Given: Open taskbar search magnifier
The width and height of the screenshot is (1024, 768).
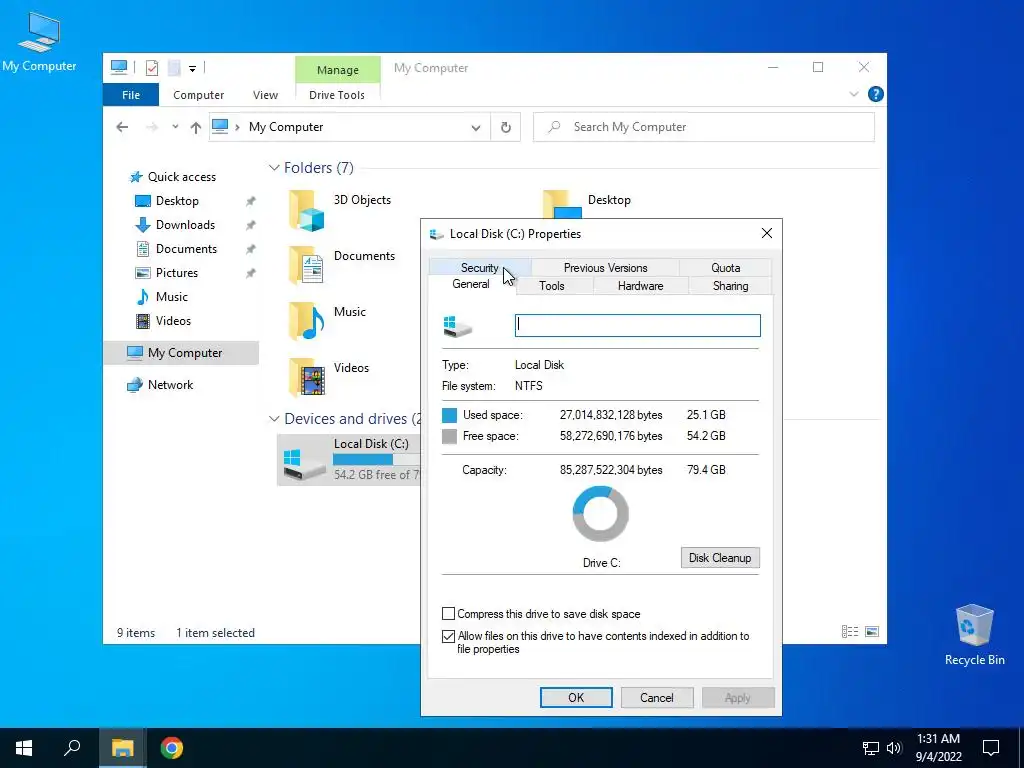Looking at the screenshot, I should [72, 748].
